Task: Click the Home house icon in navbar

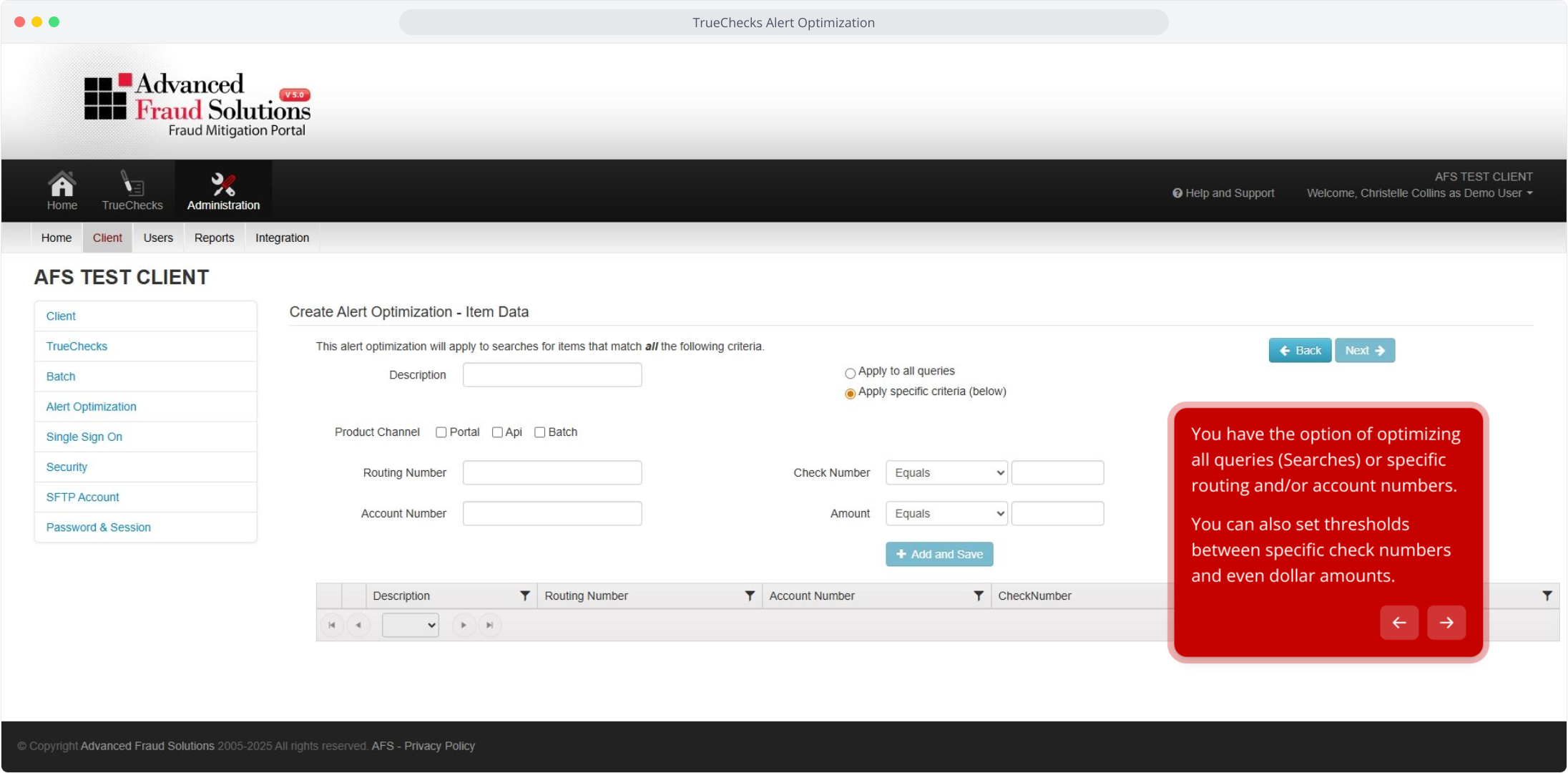Action: pyautogui.click(x=62, y=183)
